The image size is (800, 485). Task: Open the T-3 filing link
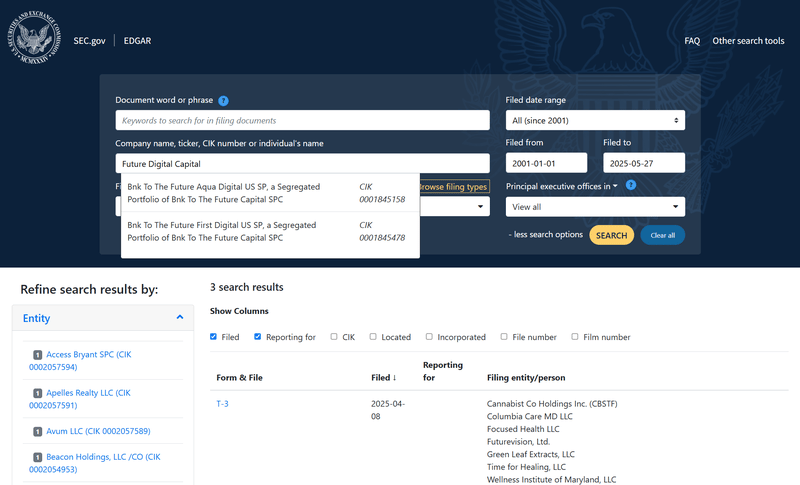pos(222,403)
